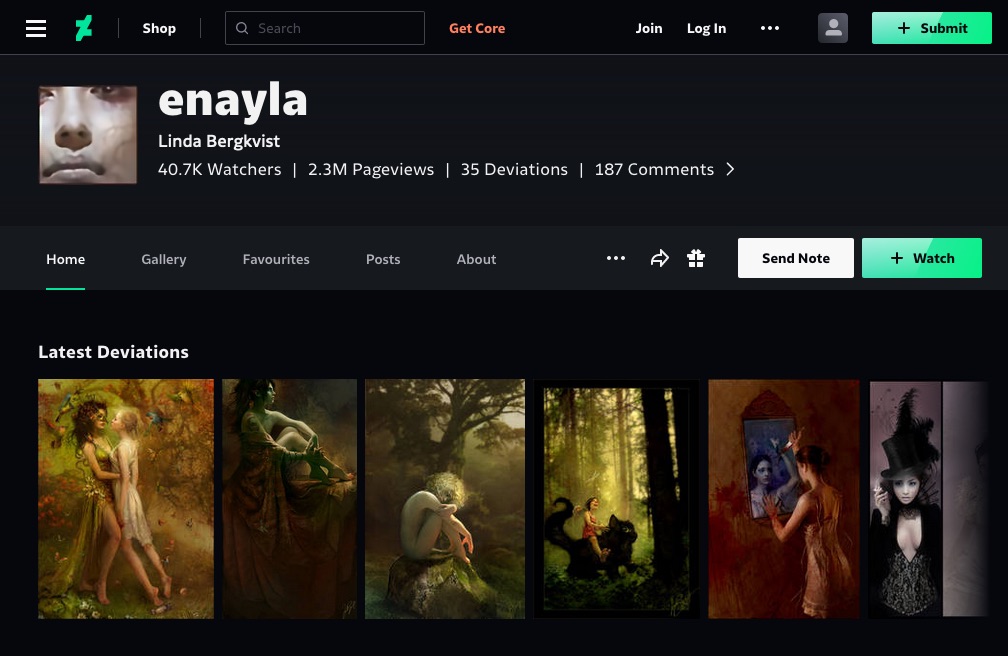Select the Home tab
This screenshot has width=1008, height=656.
tap(66, 259)
